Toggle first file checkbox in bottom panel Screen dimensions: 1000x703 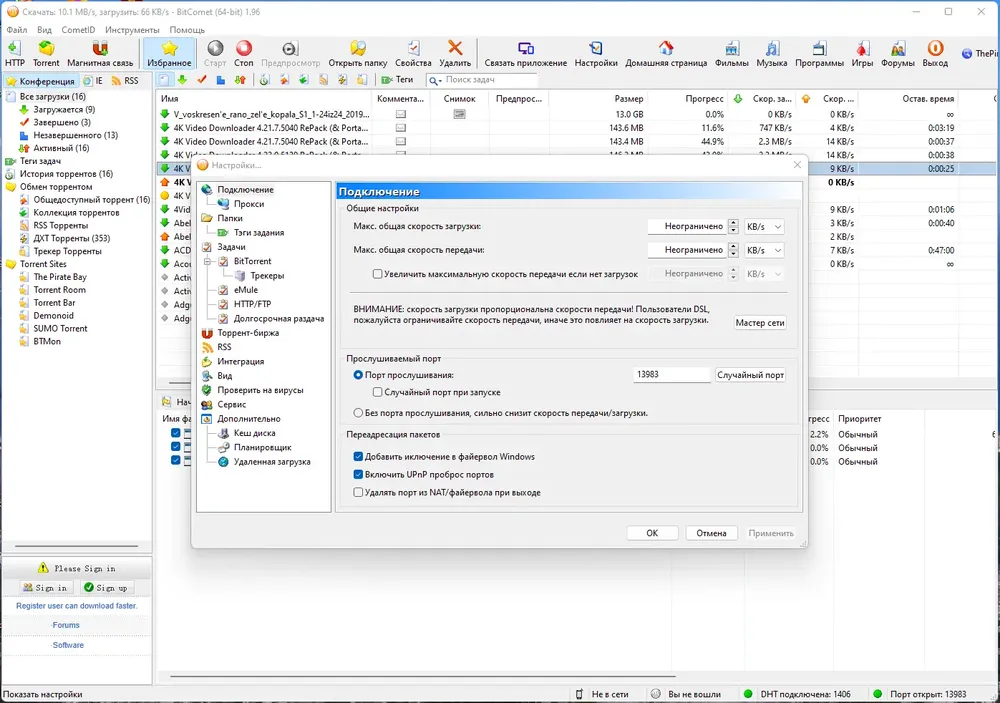pos(175,433)
